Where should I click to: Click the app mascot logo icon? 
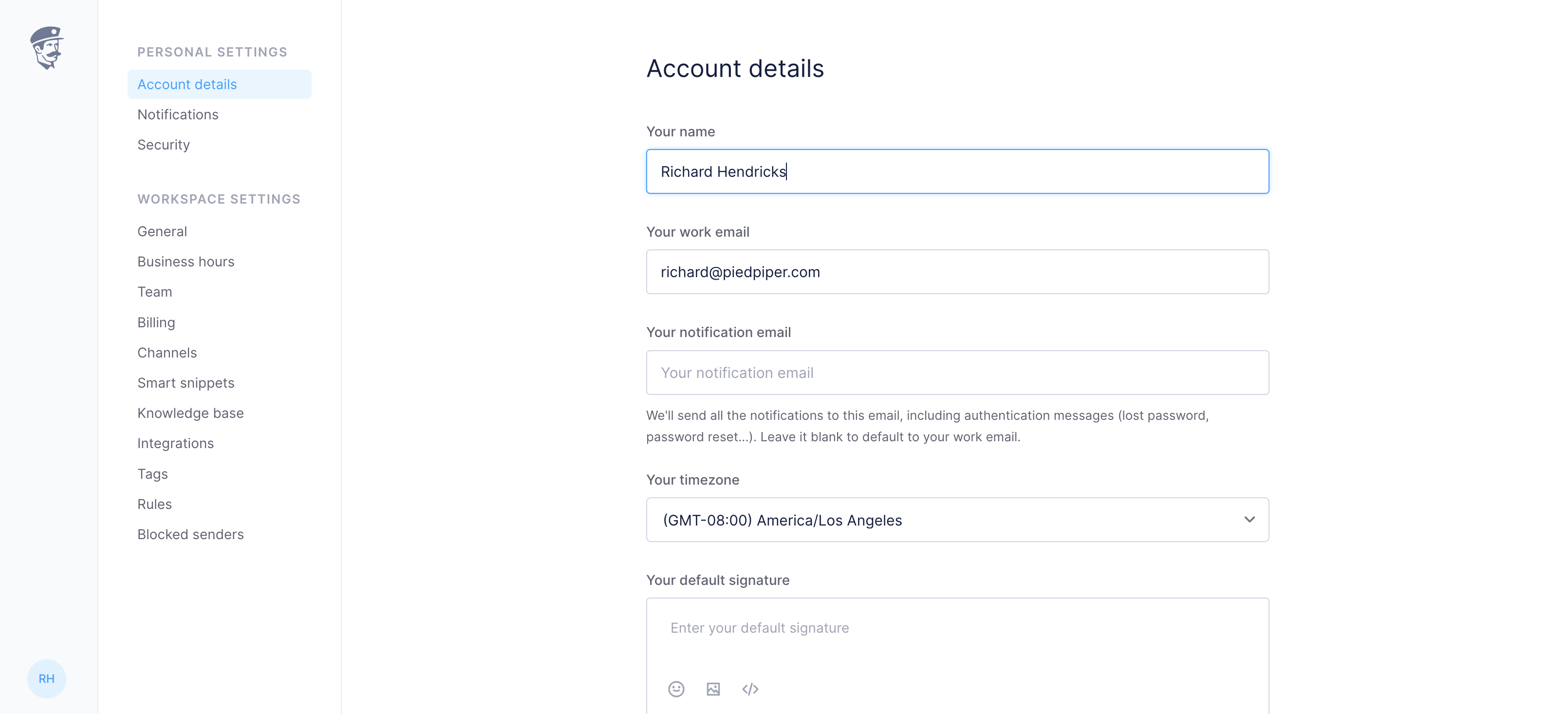(47, 47)
